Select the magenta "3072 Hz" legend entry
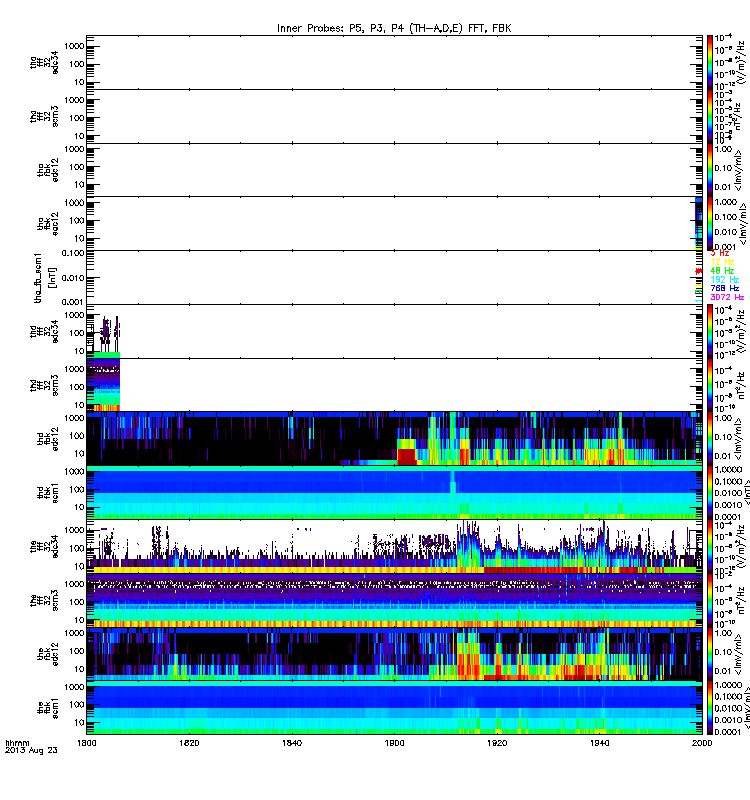 727,297
